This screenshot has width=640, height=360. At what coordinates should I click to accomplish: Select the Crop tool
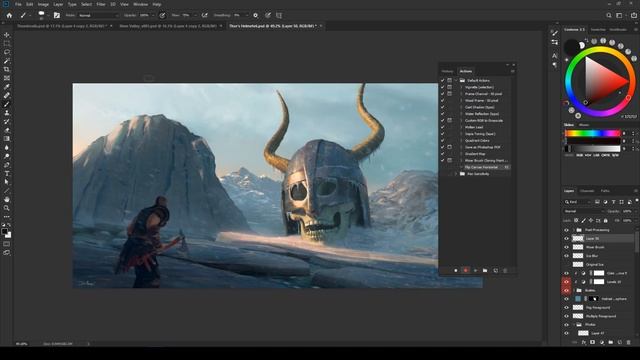point(7,69)
